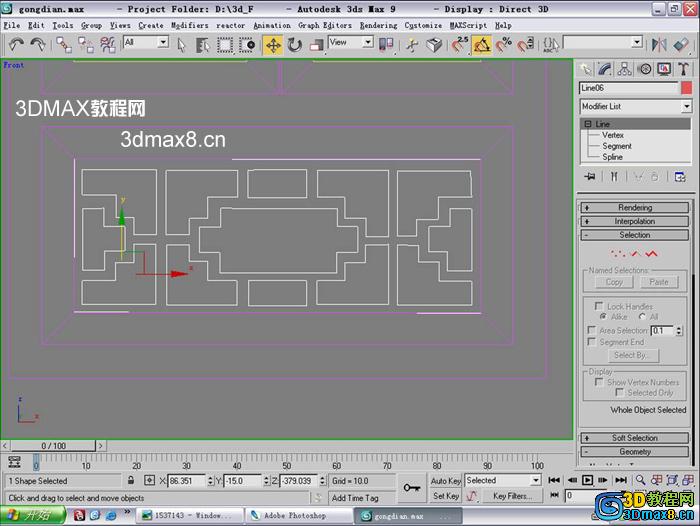Open the MAXScript menu
The width and height of the screenshot is (700, 526).
pos(468,25)
